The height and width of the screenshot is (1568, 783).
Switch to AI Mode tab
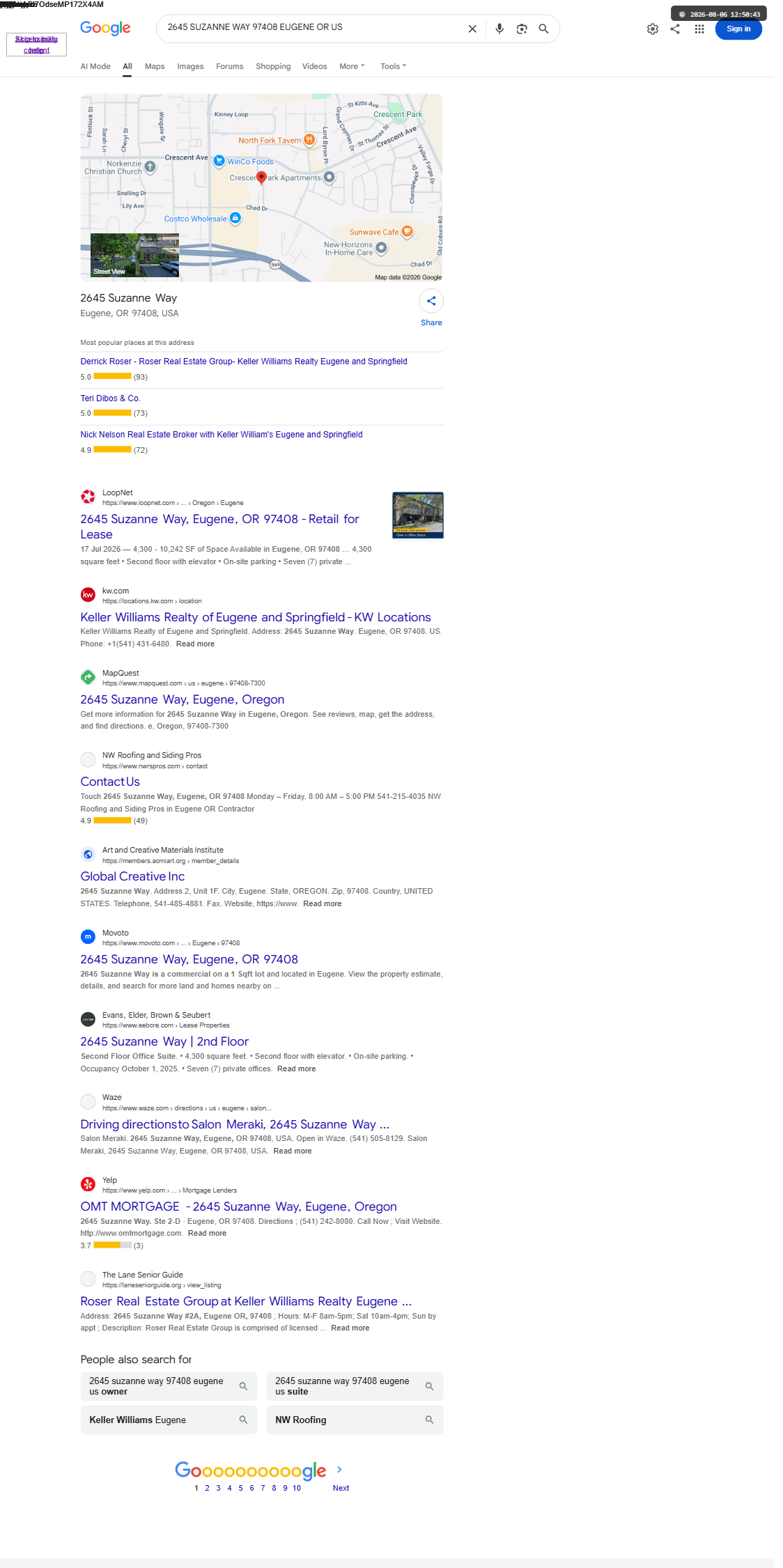95,66
